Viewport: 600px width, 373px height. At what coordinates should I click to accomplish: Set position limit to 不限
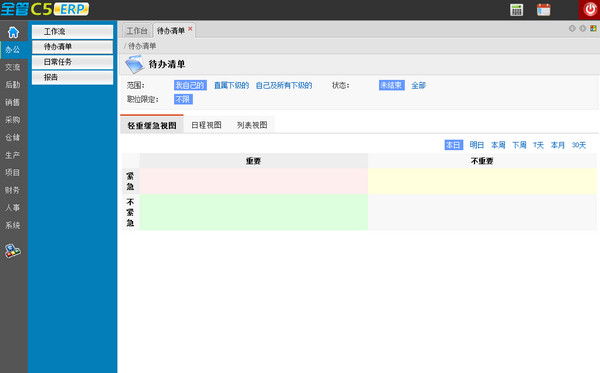point(183,99)
